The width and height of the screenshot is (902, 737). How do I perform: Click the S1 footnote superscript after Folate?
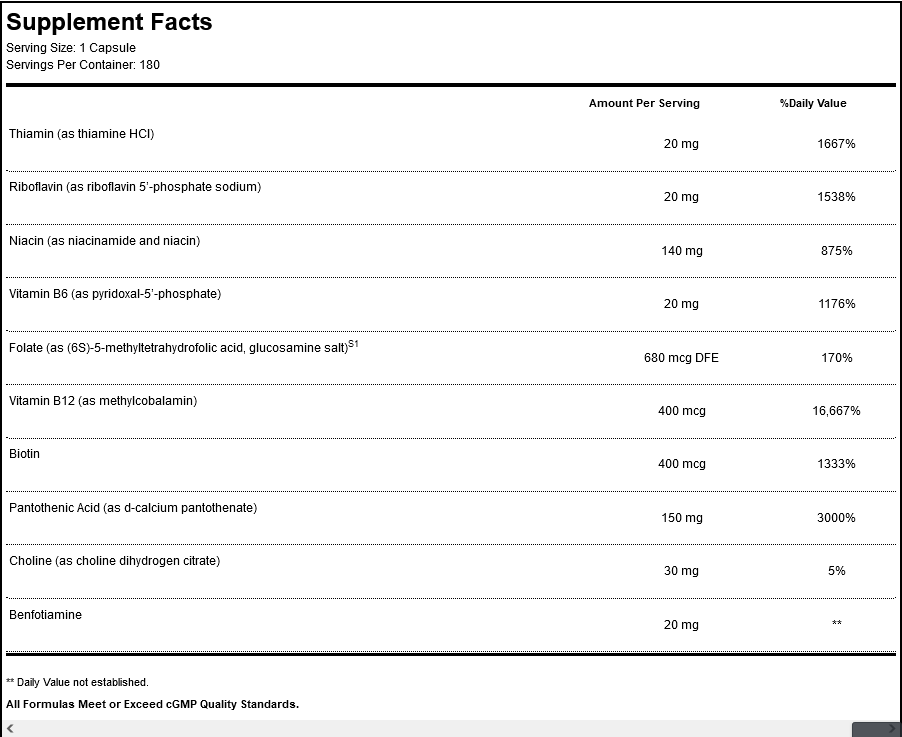click(x=353, y=344)
